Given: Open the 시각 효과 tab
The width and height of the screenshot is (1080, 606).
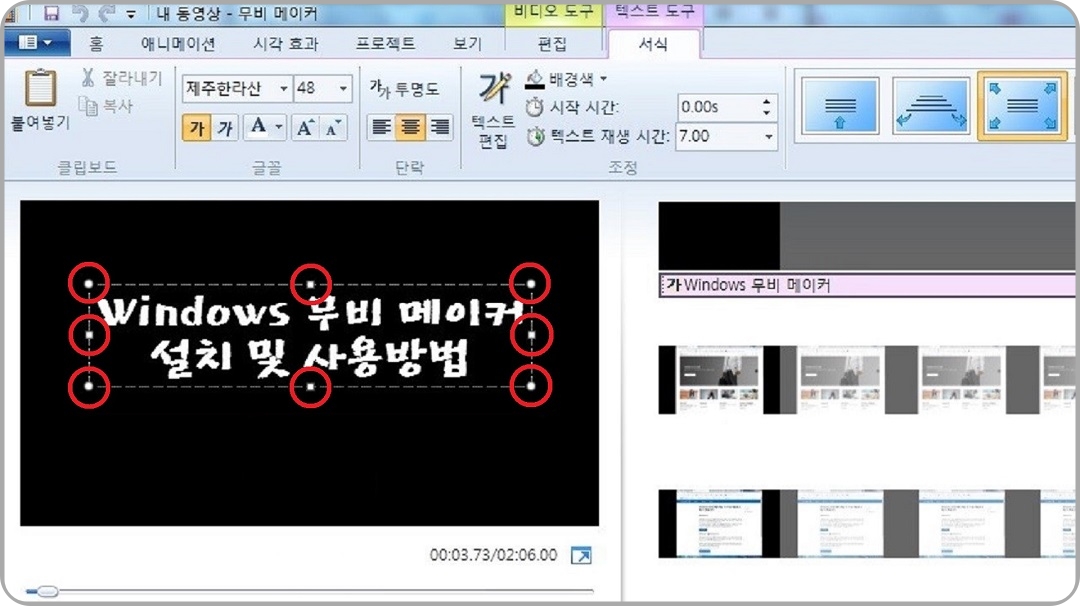Looking at the screenshot, I should point(286,44).
